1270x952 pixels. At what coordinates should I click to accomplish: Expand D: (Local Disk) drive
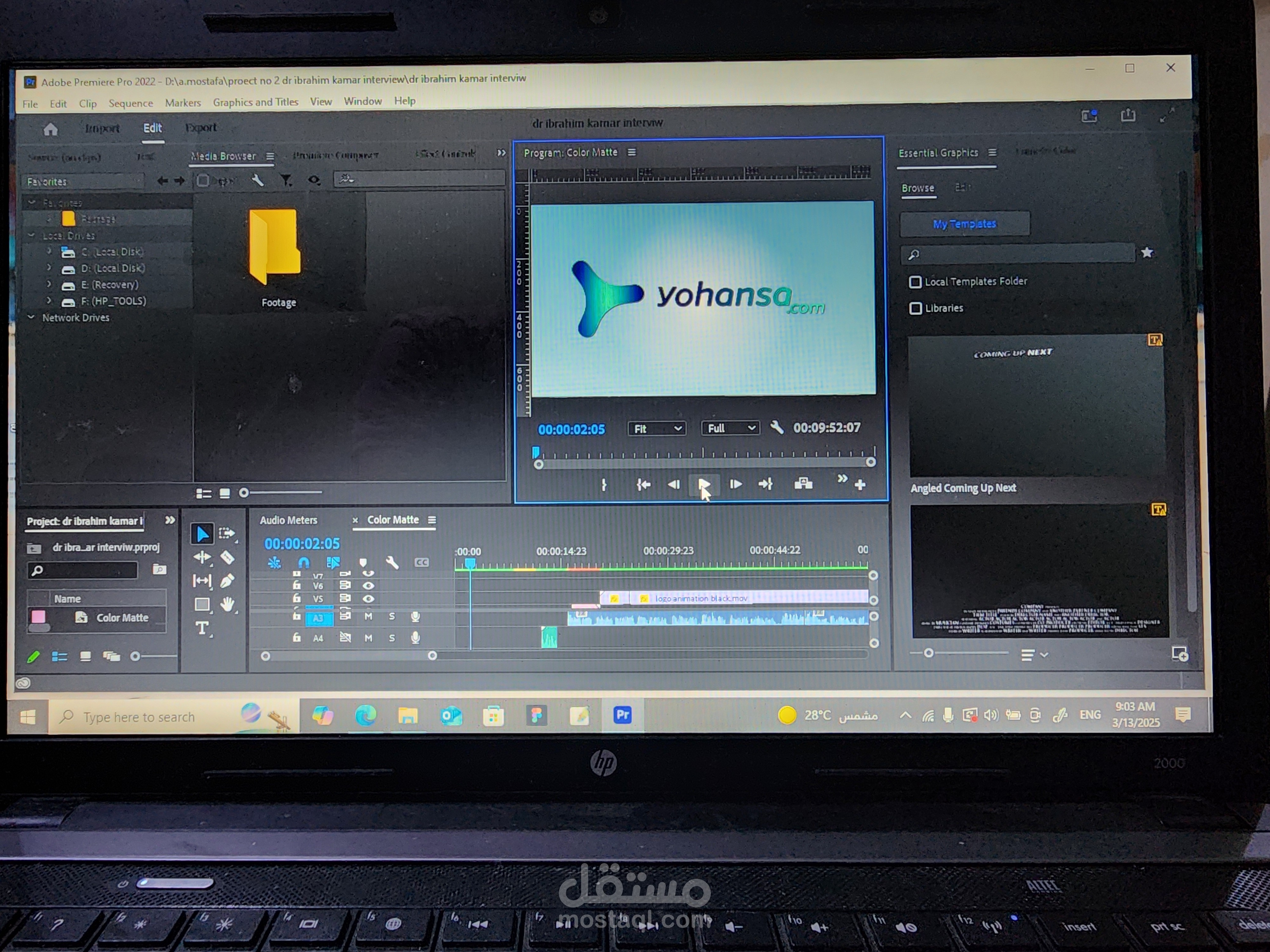(x=50, y=268)
